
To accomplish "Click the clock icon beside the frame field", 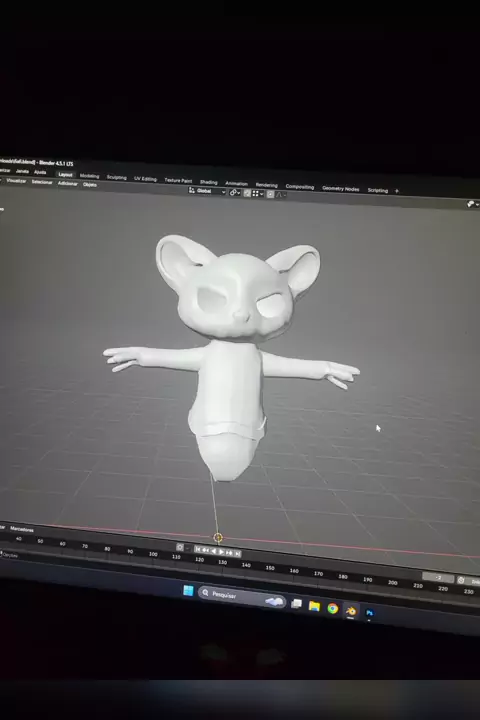I will (x=461, y=580).
